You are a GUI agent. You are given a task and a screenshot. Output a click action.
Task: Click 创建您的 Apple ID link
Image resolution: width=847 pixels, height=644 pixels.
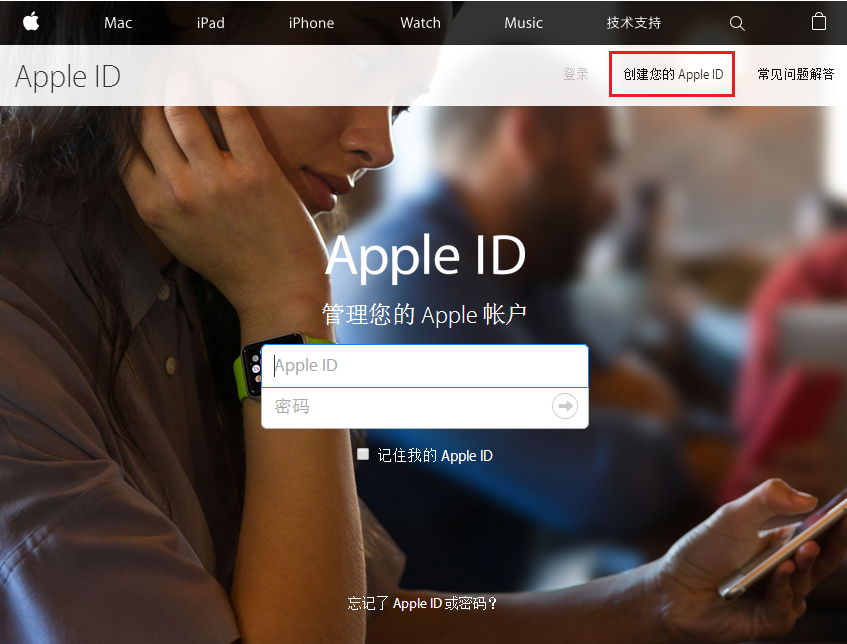673,75
